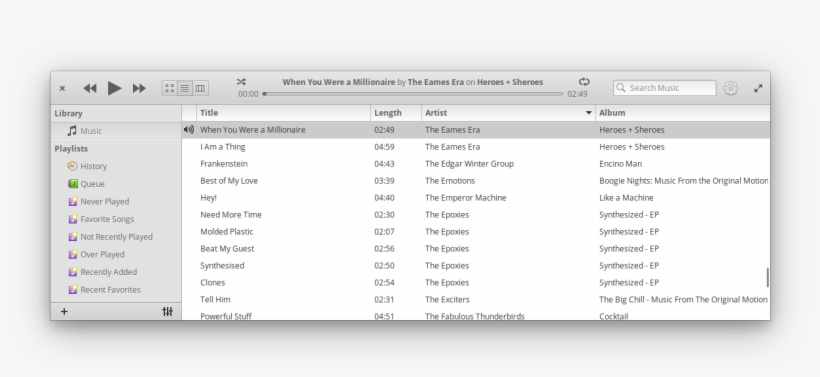Sort by the Album column header

tap(682, 113)
